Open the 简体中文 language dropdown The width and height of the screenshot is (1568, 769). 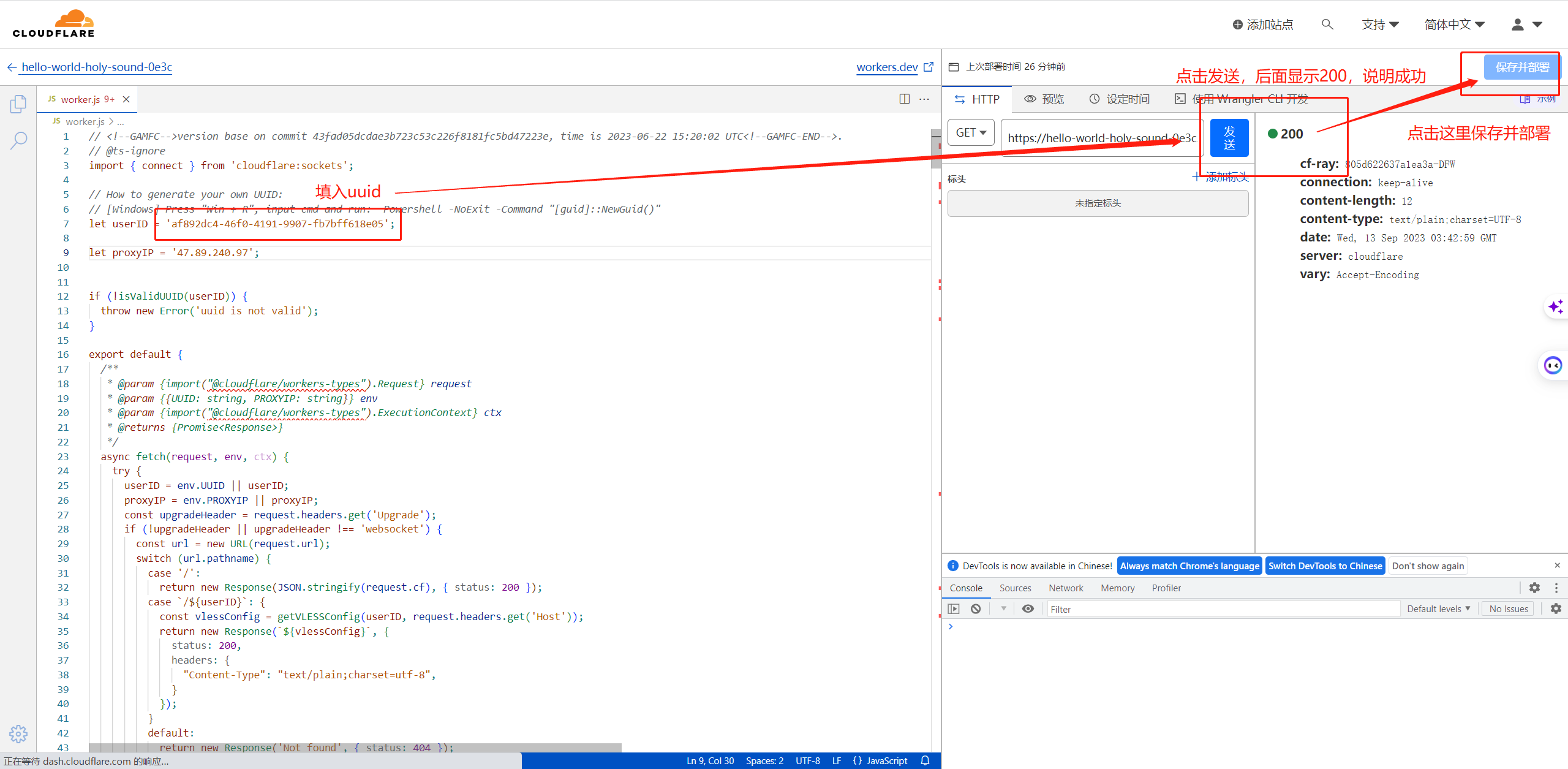pos(1455,25)
